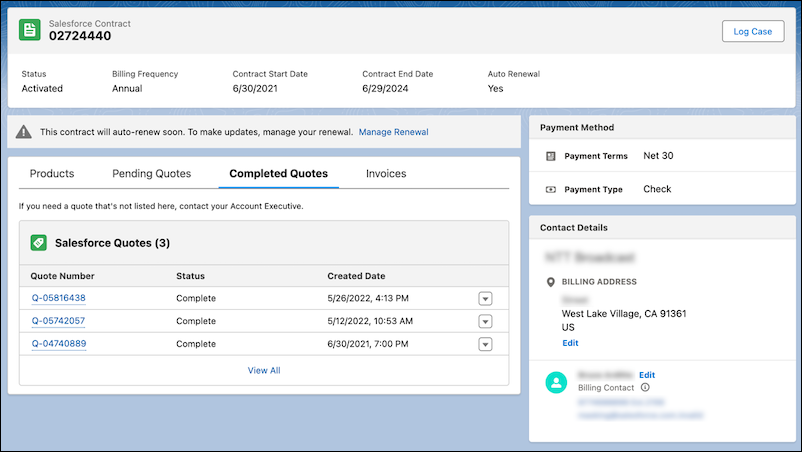802x452 pixels.
Task: Open row menu for quote Q-05742057
Action: 485,322
